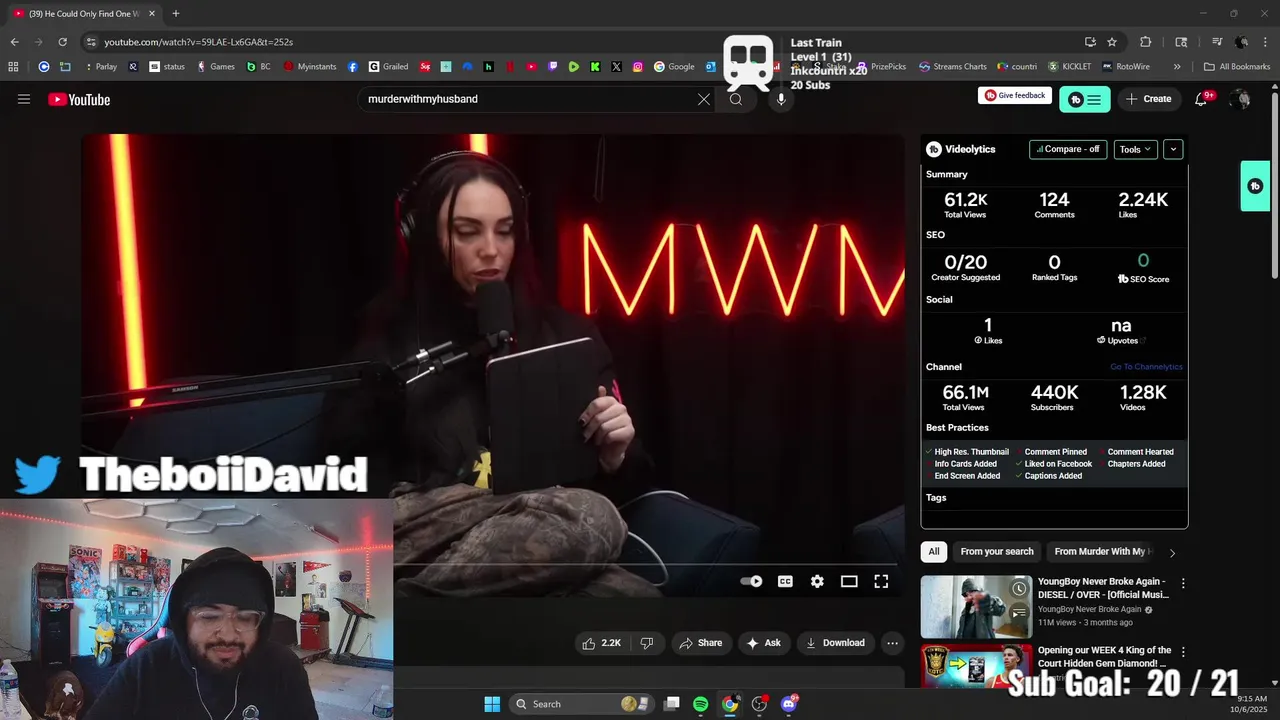Image resolution: width=1280 pixels, height=720 pixels.
Task: Toggle autoplay switch in the player
Action: pyautogui.click(x=751, y=581)
